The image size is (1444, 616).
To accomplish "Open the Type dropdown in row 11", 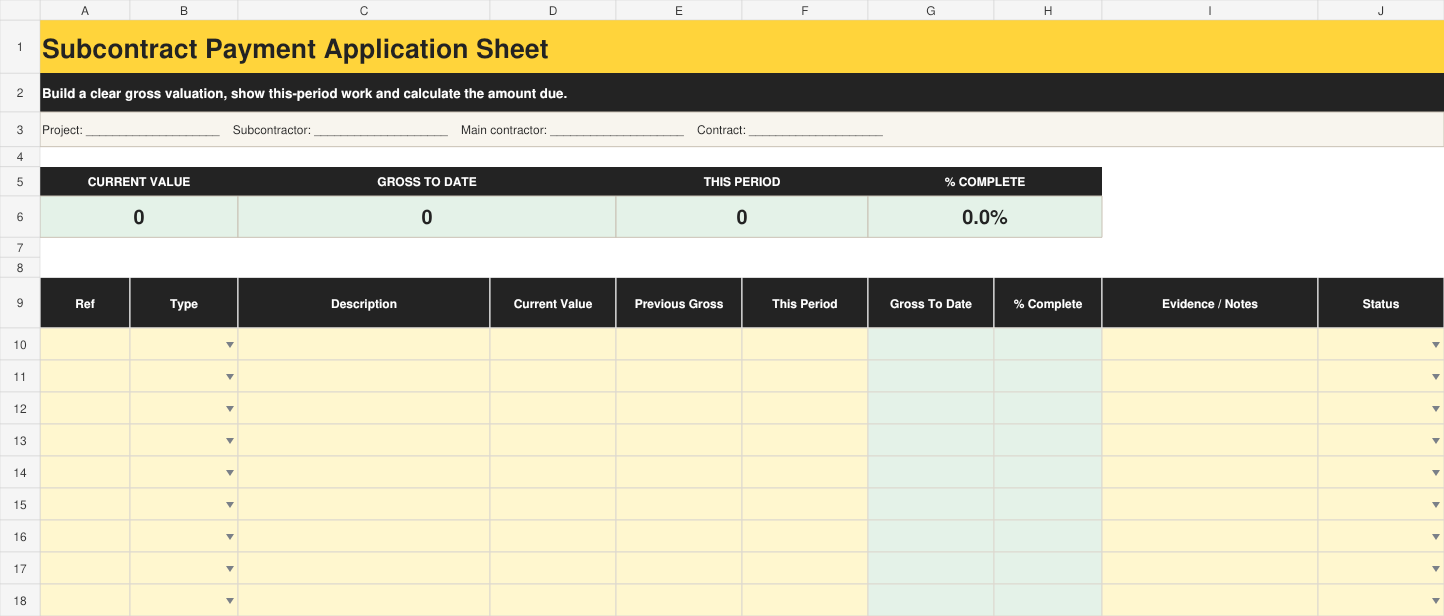I will (x=230, y=377).
